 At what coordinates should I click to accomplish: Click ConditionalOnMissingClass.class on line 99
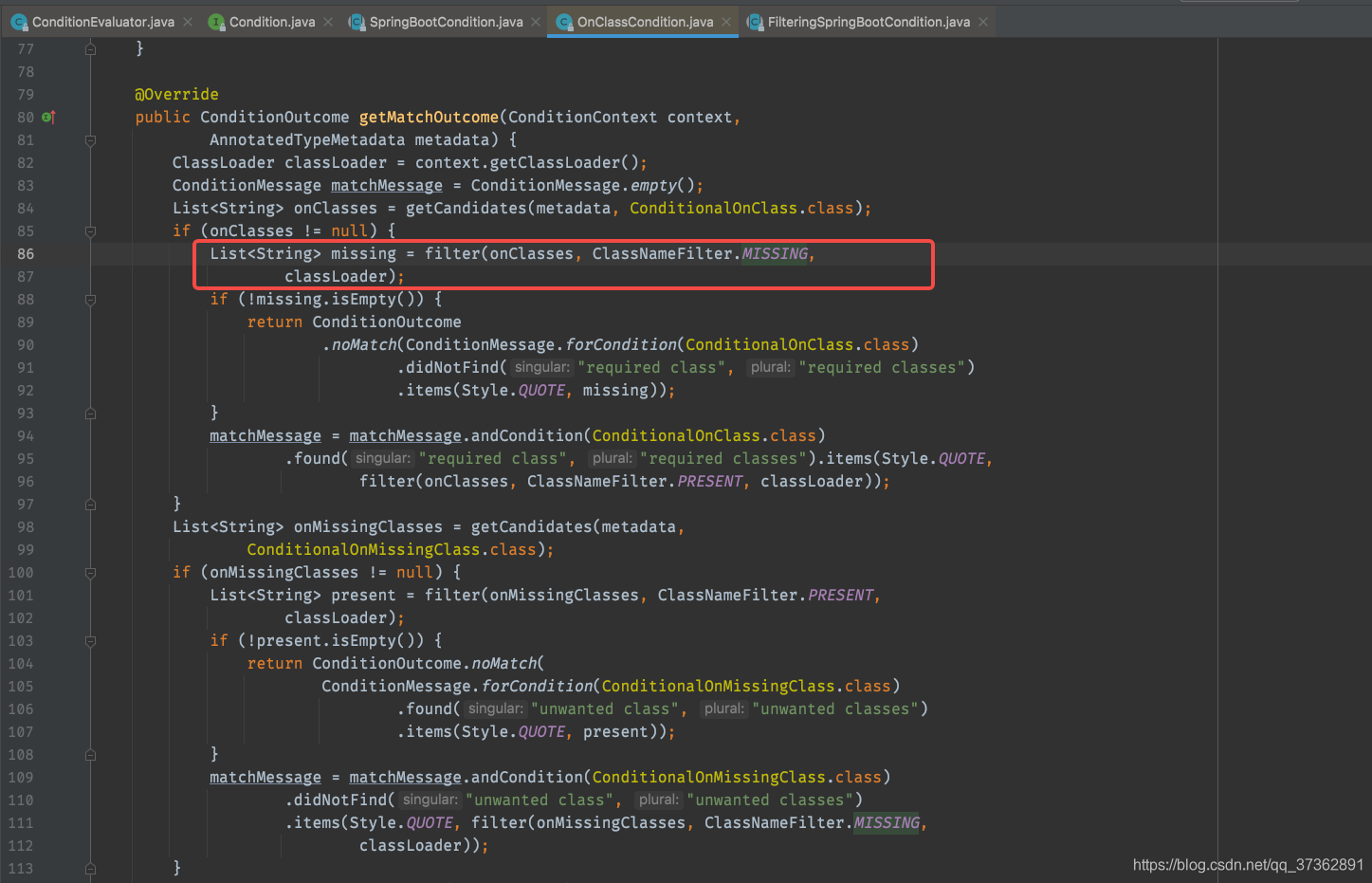(392, 549)
